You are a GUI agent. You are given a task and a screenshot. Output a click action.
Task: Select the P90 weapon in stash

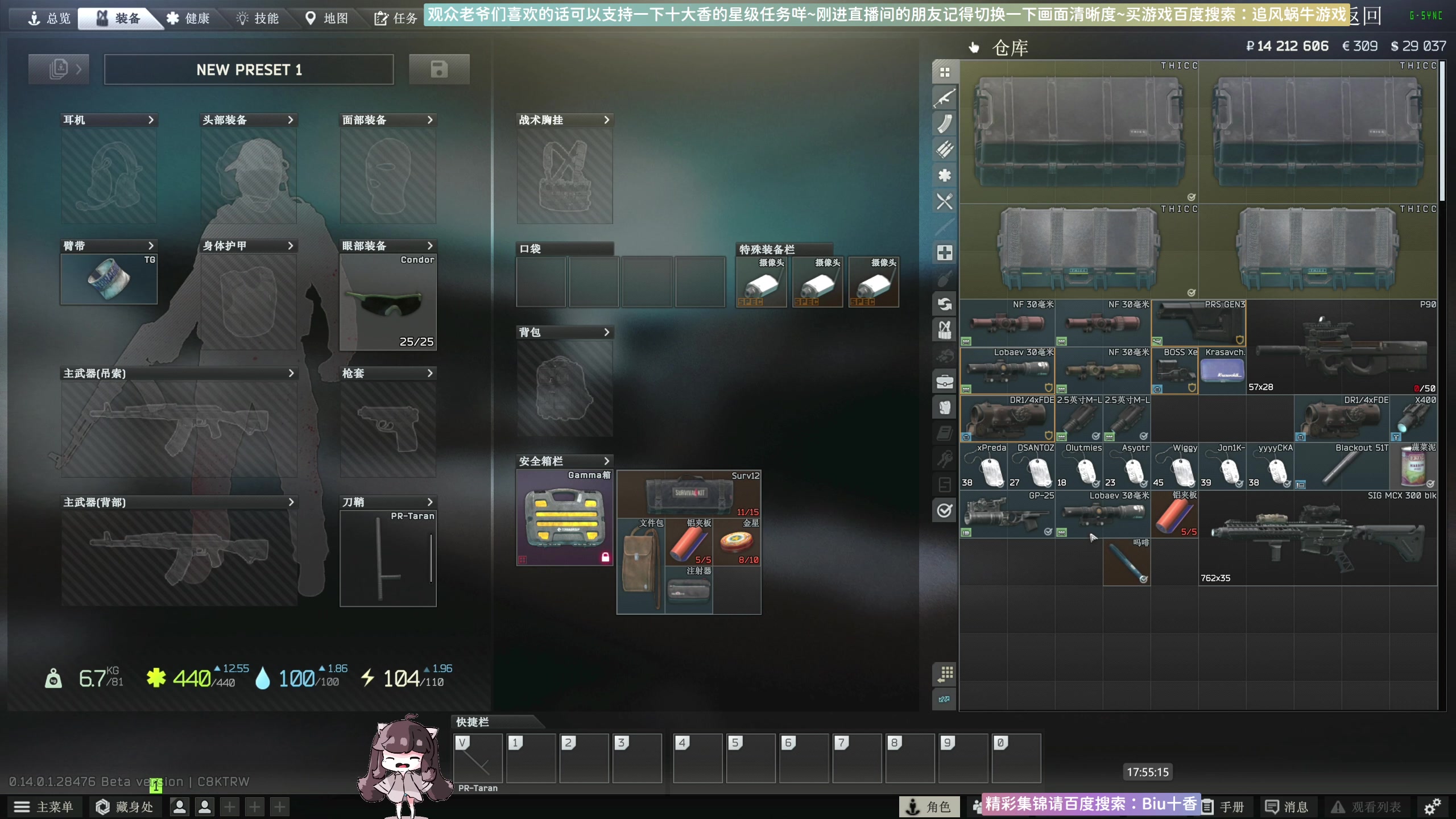click(1342, 347)
